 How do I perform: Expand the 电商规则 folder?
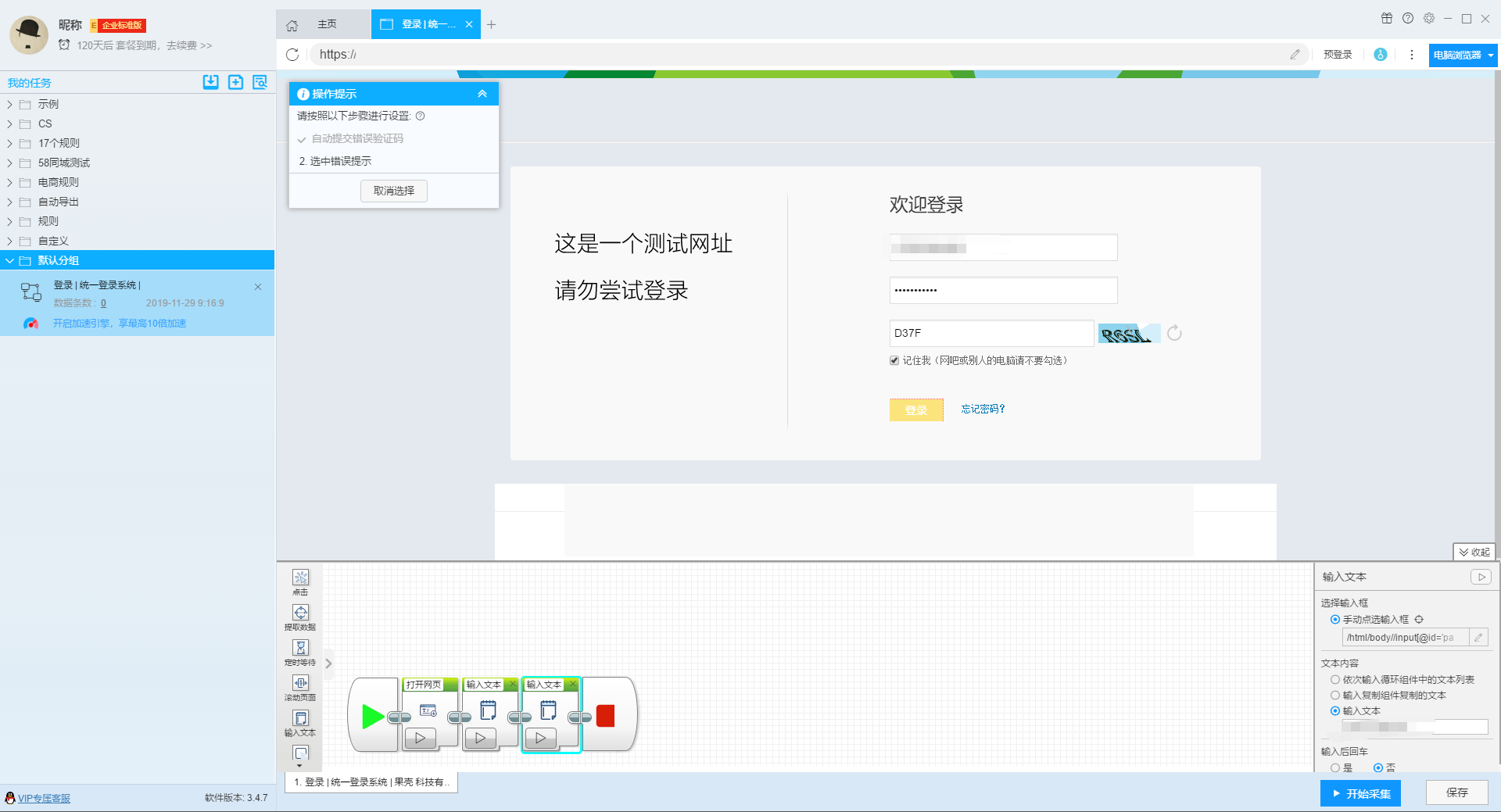point(10,182)
